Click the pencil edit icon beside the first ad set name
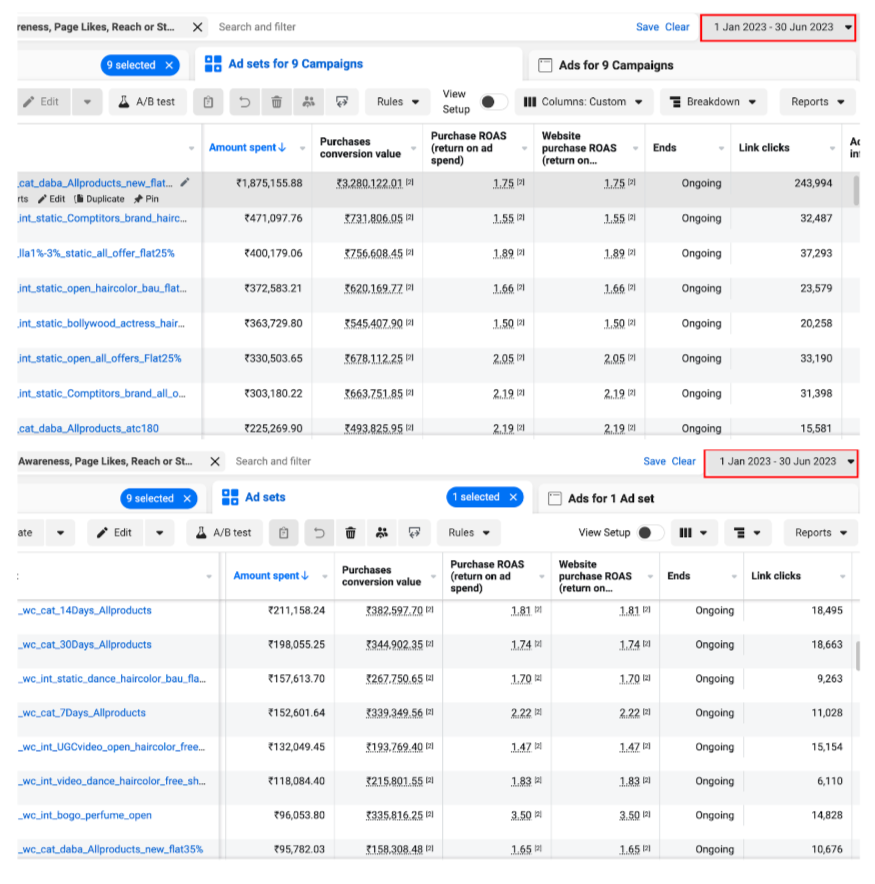Image resolution: width=875 pixels, height=884 pixels. click(184, 183)
